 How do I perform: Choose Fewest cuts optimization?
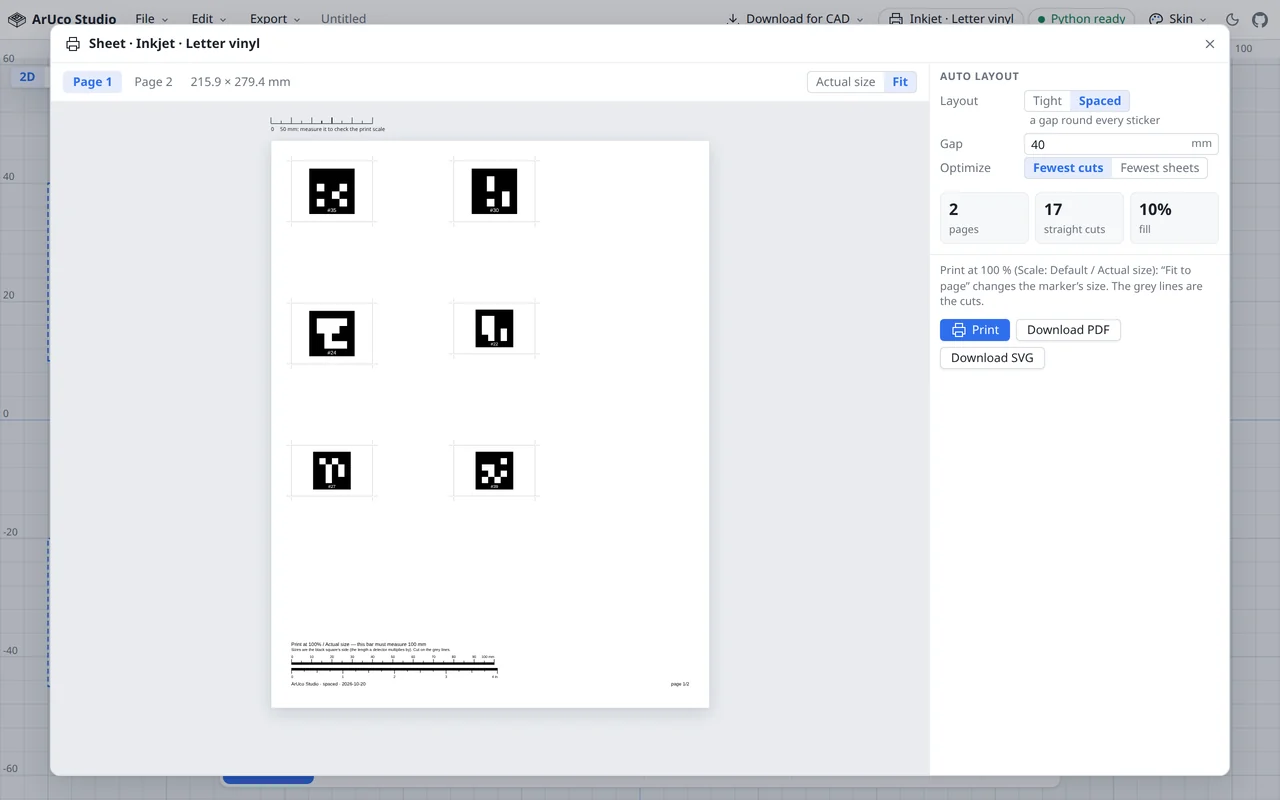pyautogui.click(x=1068, y=168)
